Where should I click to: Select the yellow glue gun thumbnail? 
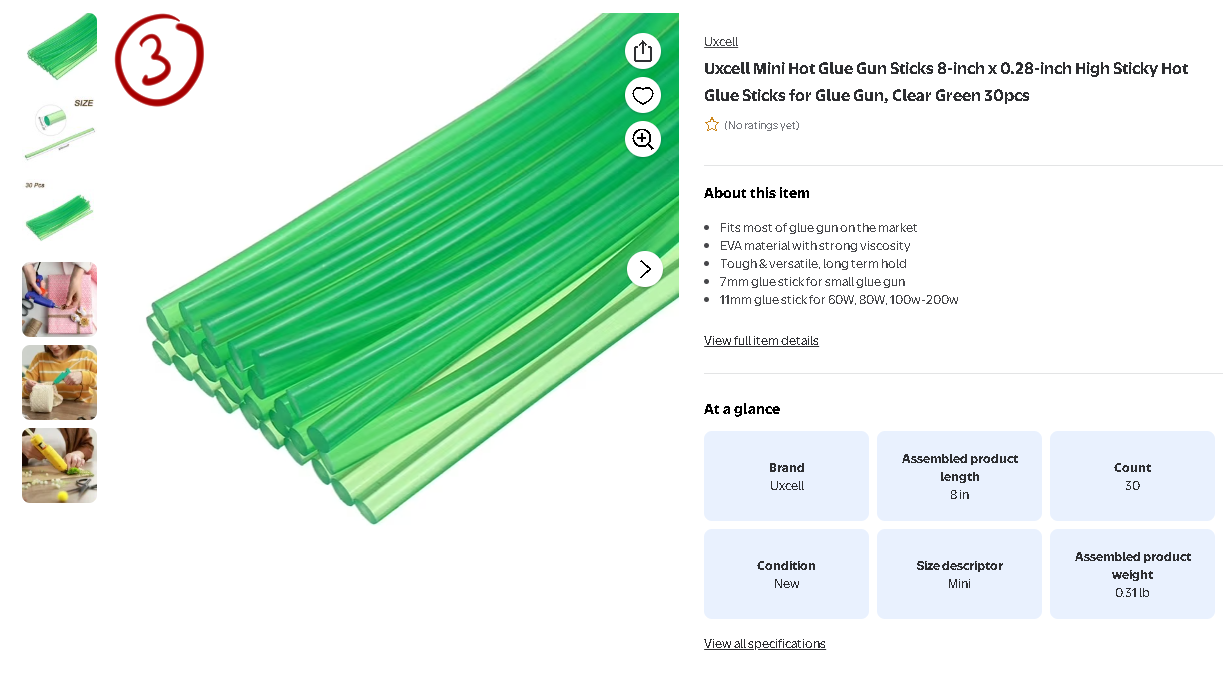click(60, 465)
